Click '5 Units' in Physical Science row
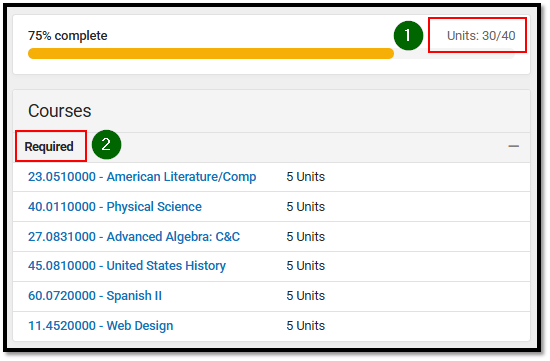This screenshot has width=550, height=361. pyautogui.click(x=306, y=207)
